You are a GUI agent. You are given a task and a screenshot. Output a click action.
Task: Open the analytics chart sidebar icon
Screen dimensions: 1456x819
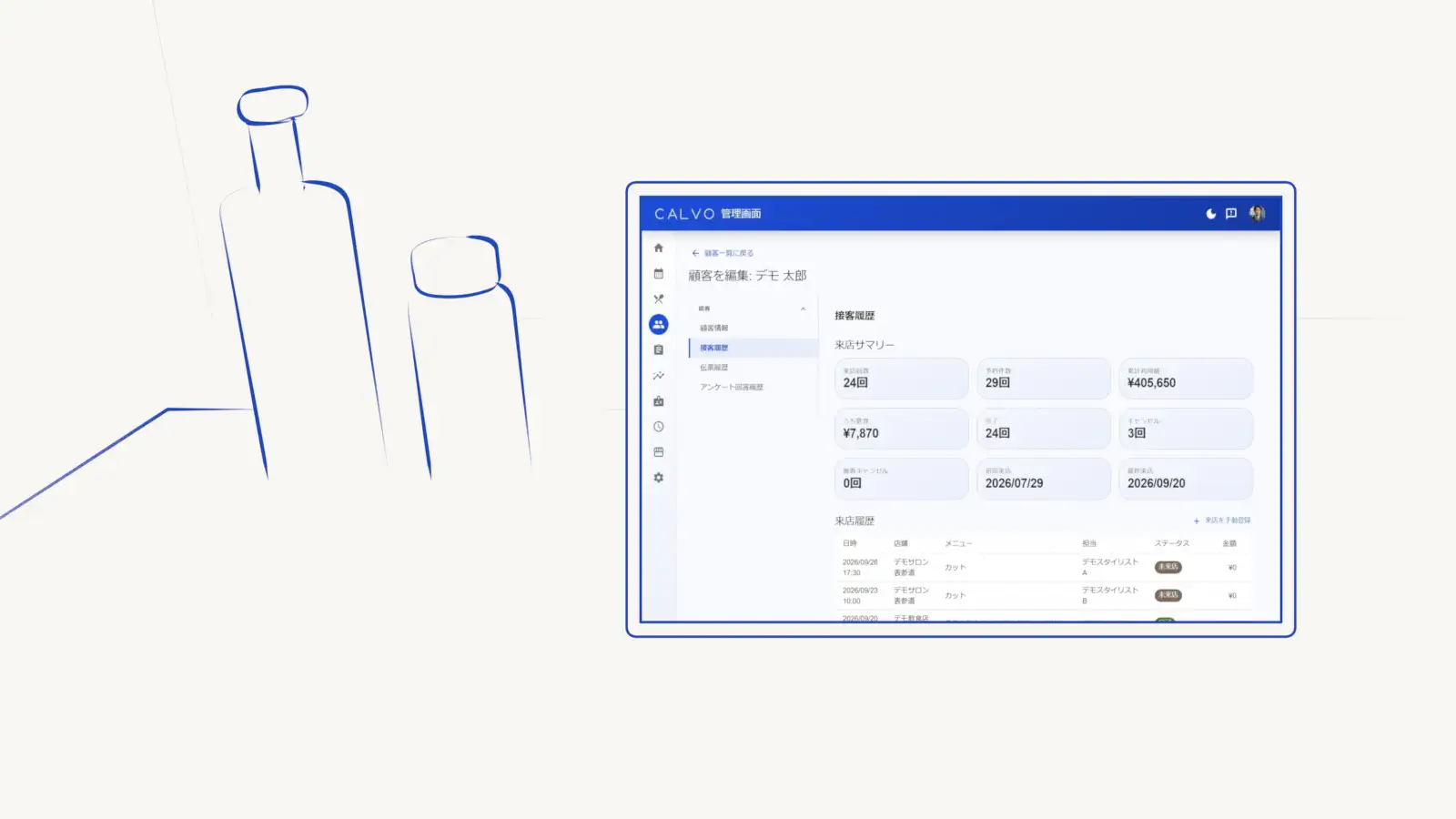point(659,376)
